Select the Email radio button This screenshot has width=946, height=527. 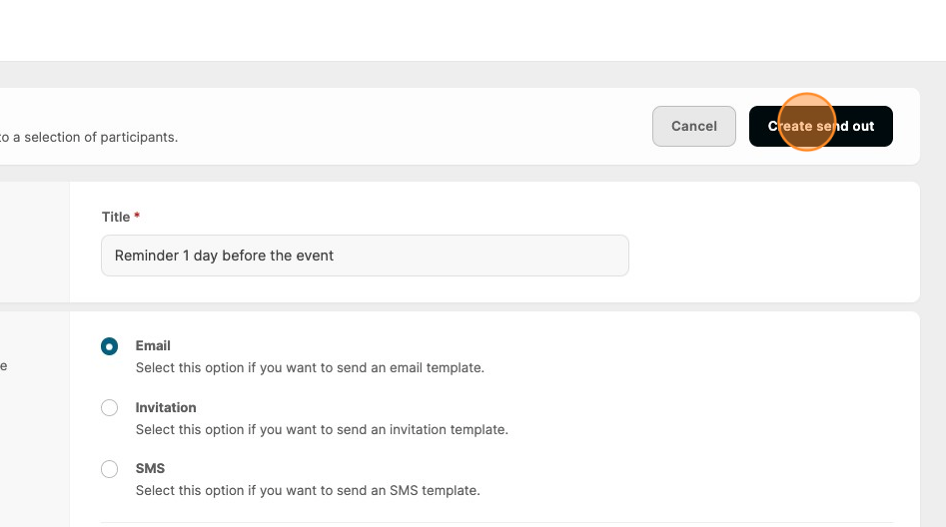click(110, 346)
